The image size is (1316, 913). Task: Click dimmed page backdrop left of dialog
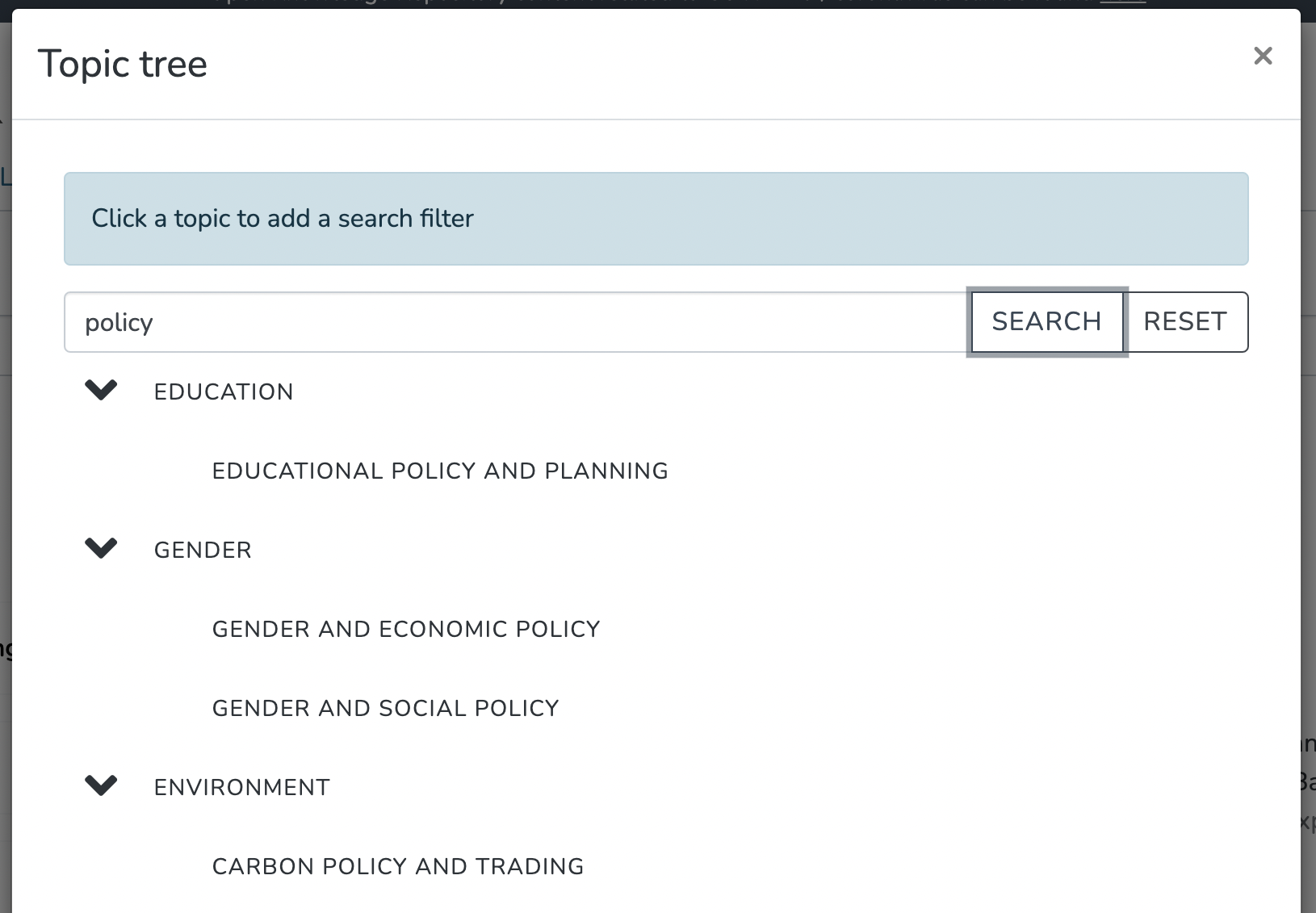click(5, 484)
